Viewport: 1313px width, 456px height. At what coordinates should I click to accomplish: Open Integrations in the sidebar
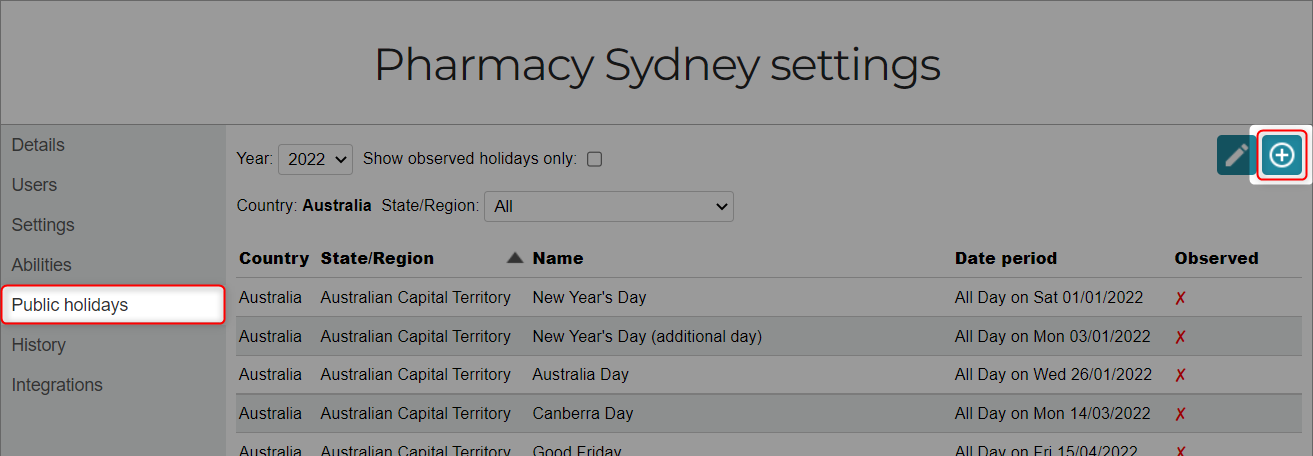click(57, 385)
